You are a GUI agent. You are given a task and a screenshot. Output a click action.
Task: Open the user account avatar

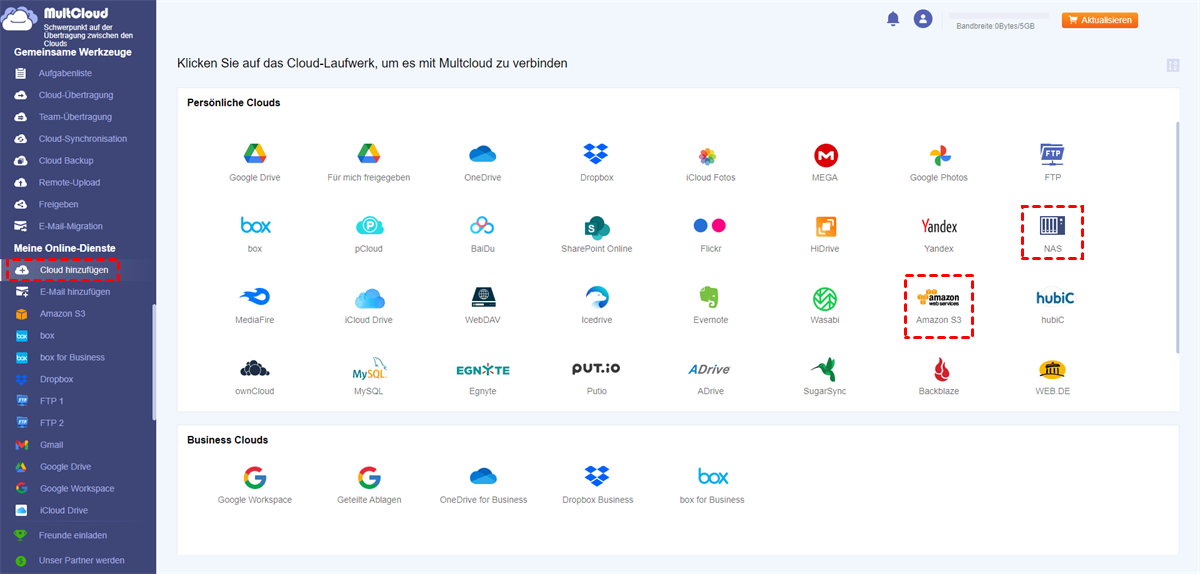pos(923,19)
